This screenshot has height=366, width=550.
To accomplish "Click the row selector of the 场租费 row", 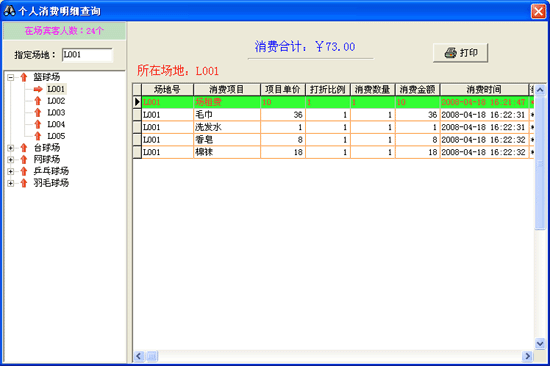I will [137, 102].
